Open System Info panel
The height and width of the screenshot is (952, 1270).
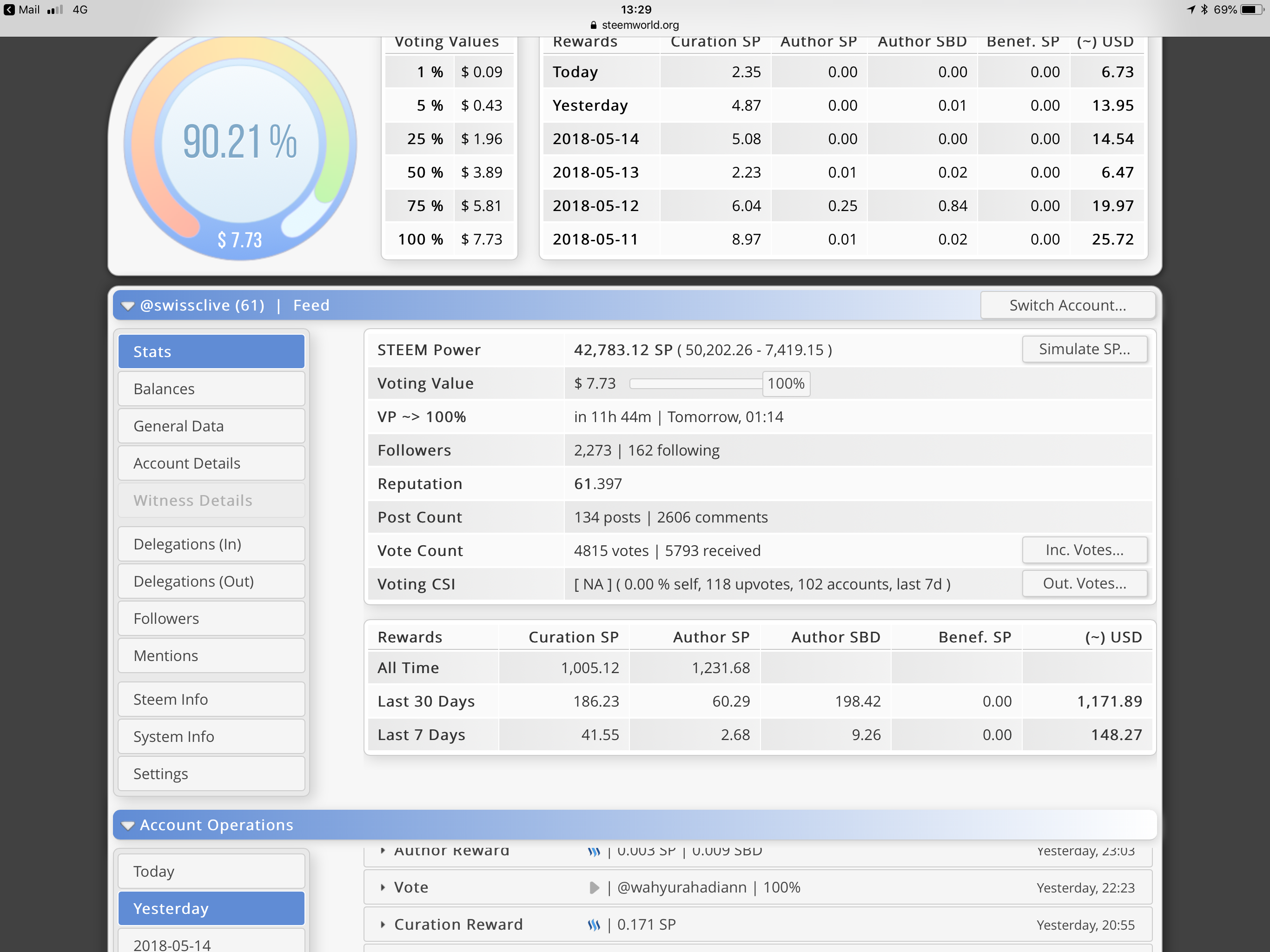(x=212, y=737)
